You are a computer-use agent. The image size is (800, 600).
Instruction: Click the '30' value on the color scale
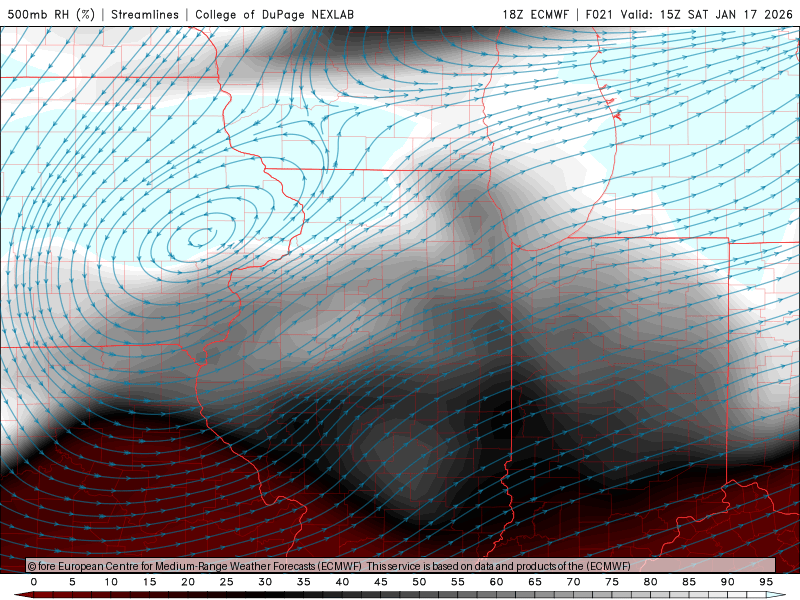[265, 582]
